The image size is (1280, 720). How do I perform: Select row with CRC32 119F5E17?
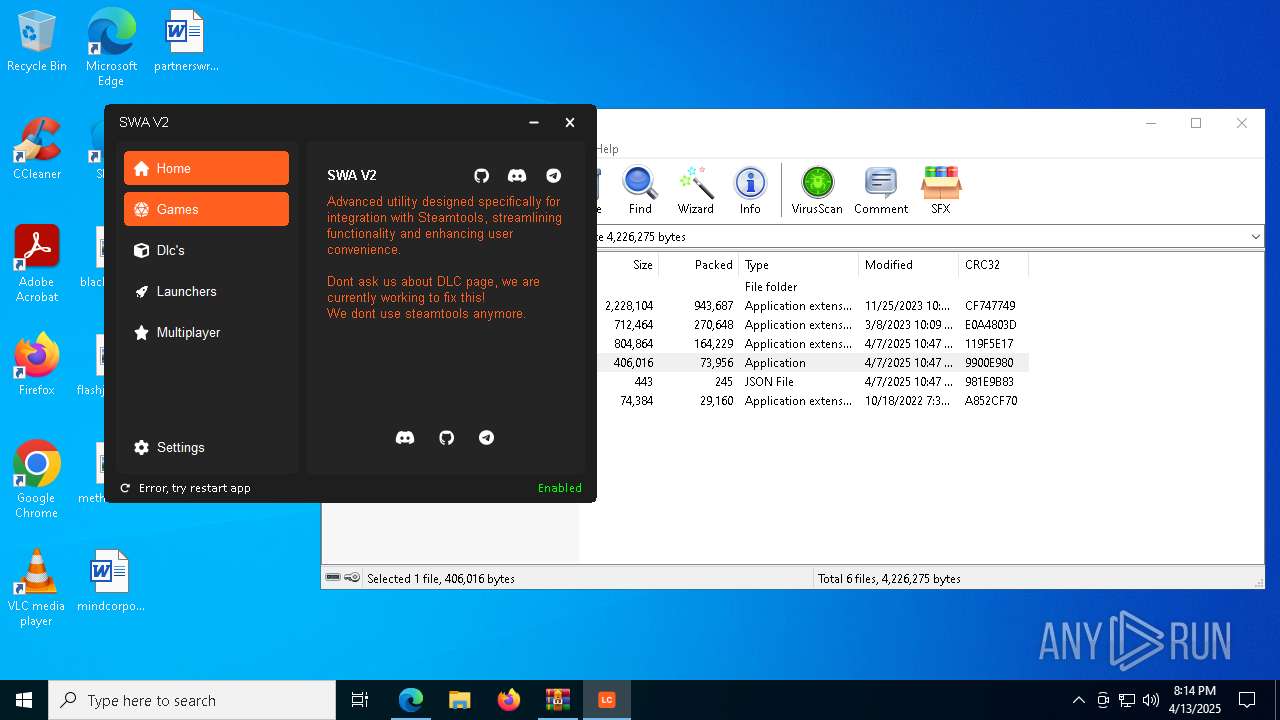click(813, 344)
